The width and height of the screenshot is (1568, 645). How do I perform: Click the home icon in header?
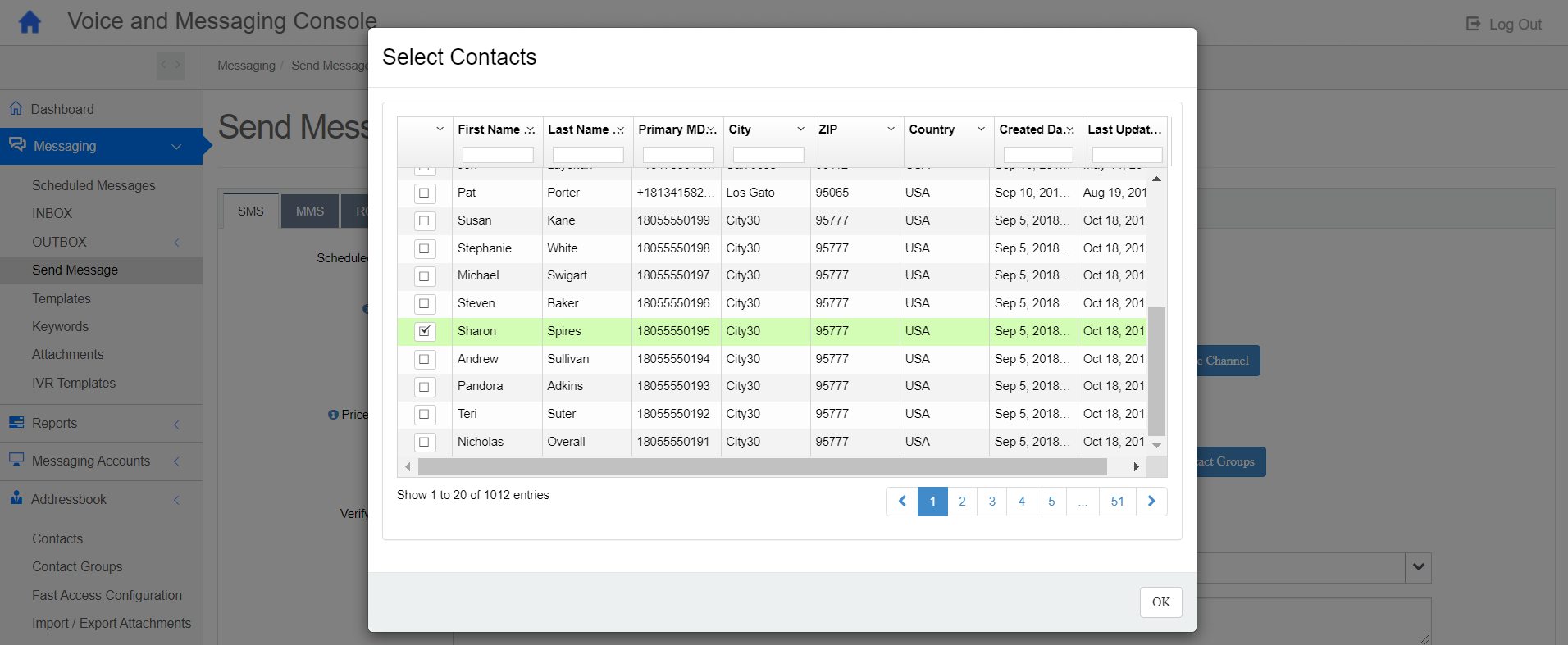[30, 22]
